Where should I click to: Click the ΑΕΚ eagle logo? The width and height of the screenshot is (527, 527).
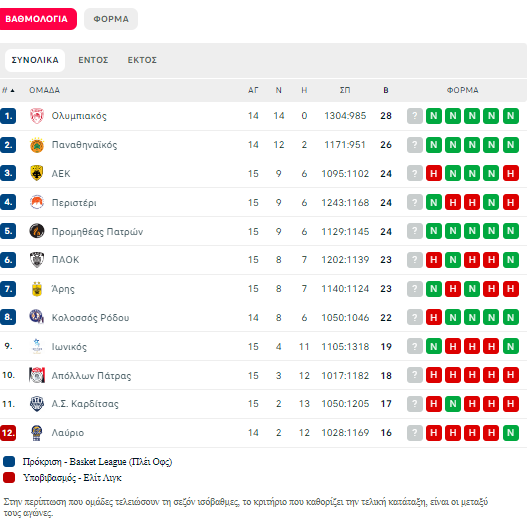coord(37,173)
